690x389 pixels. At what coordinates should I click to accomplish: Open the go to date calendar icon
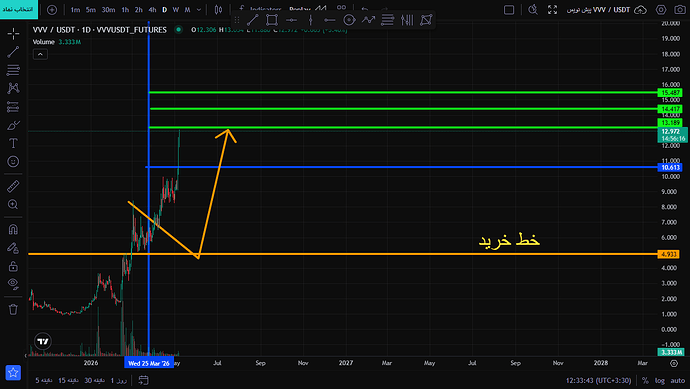tap(143, 380)
